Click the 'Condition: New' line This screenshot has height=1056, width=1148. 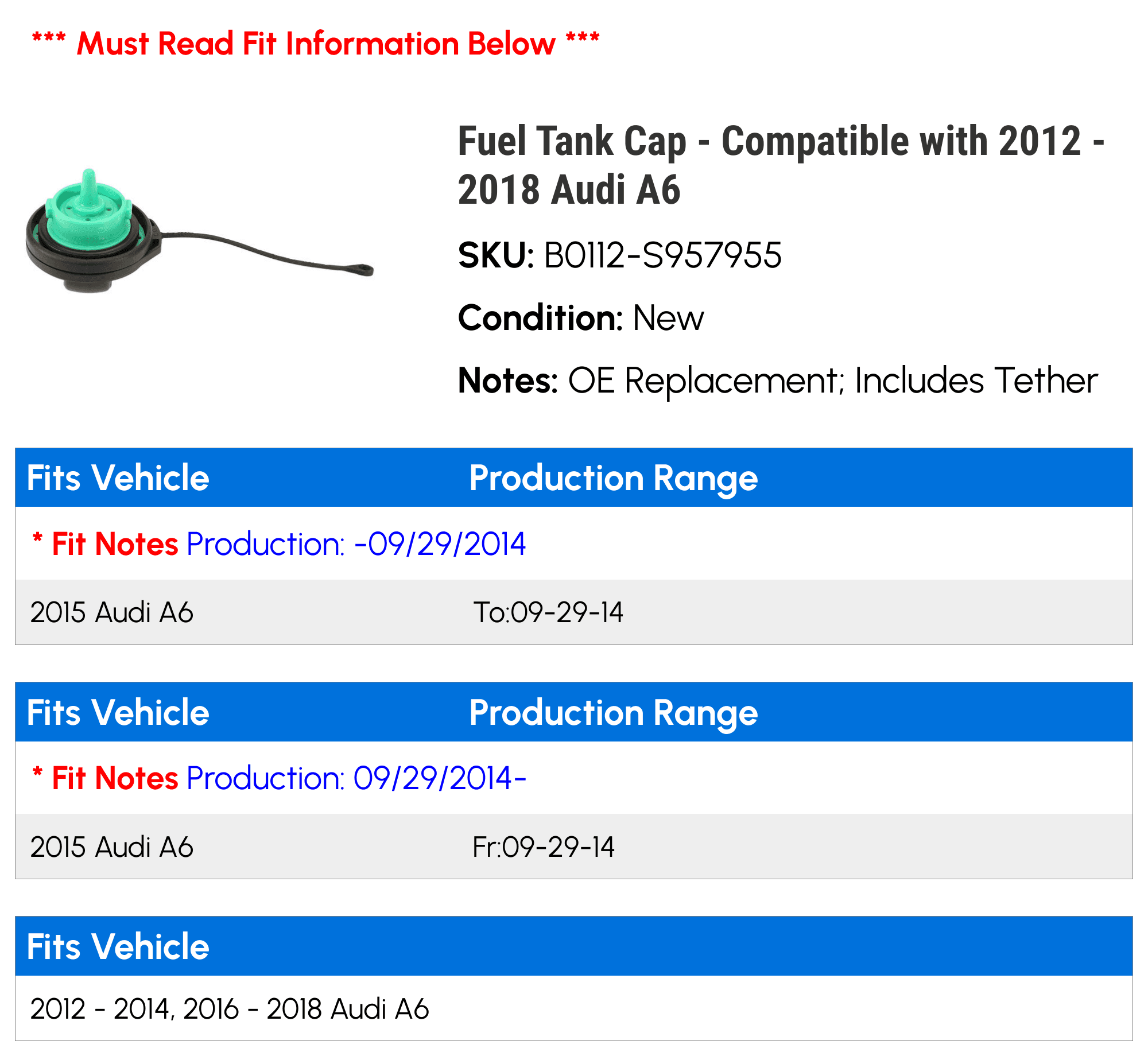(x=580, y=318)
